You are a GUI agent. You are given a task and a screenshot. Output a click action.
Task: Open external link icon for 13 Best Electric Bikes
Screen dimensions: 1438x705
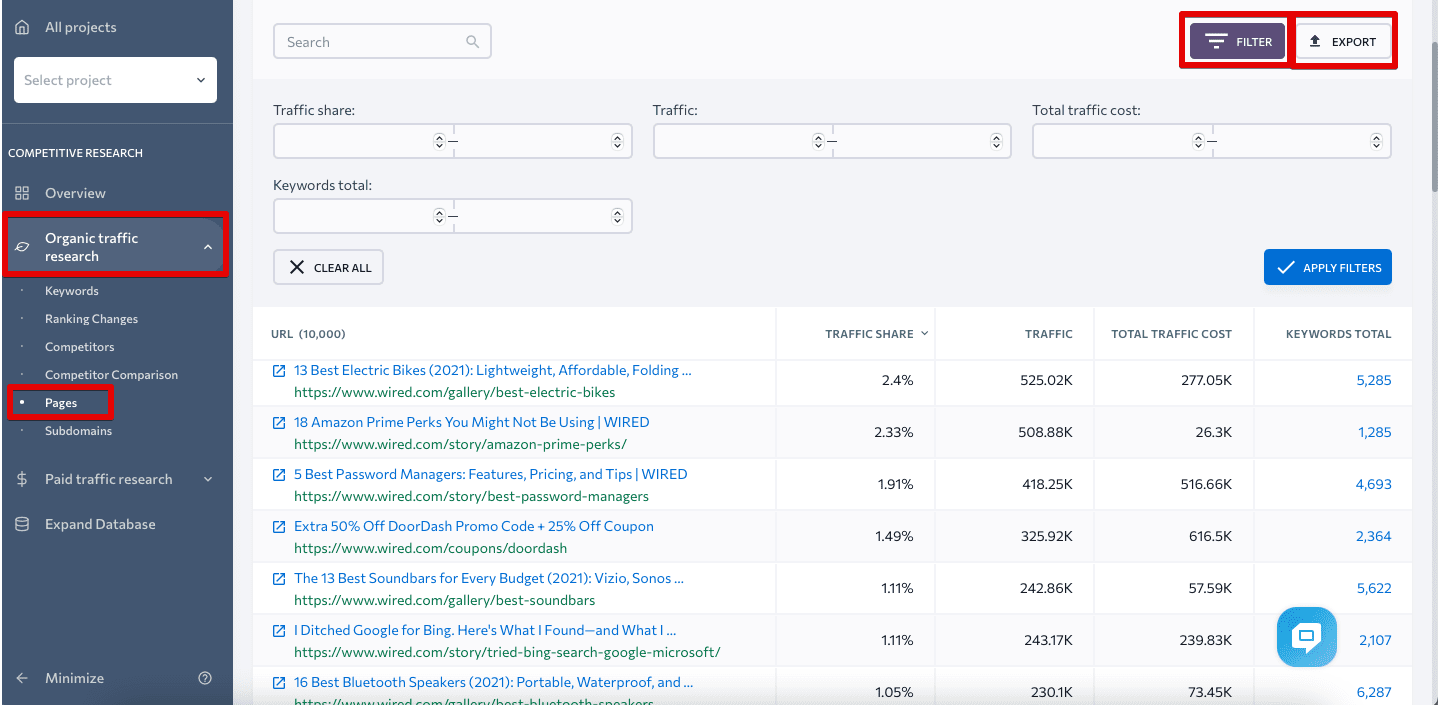coord(279,371)
